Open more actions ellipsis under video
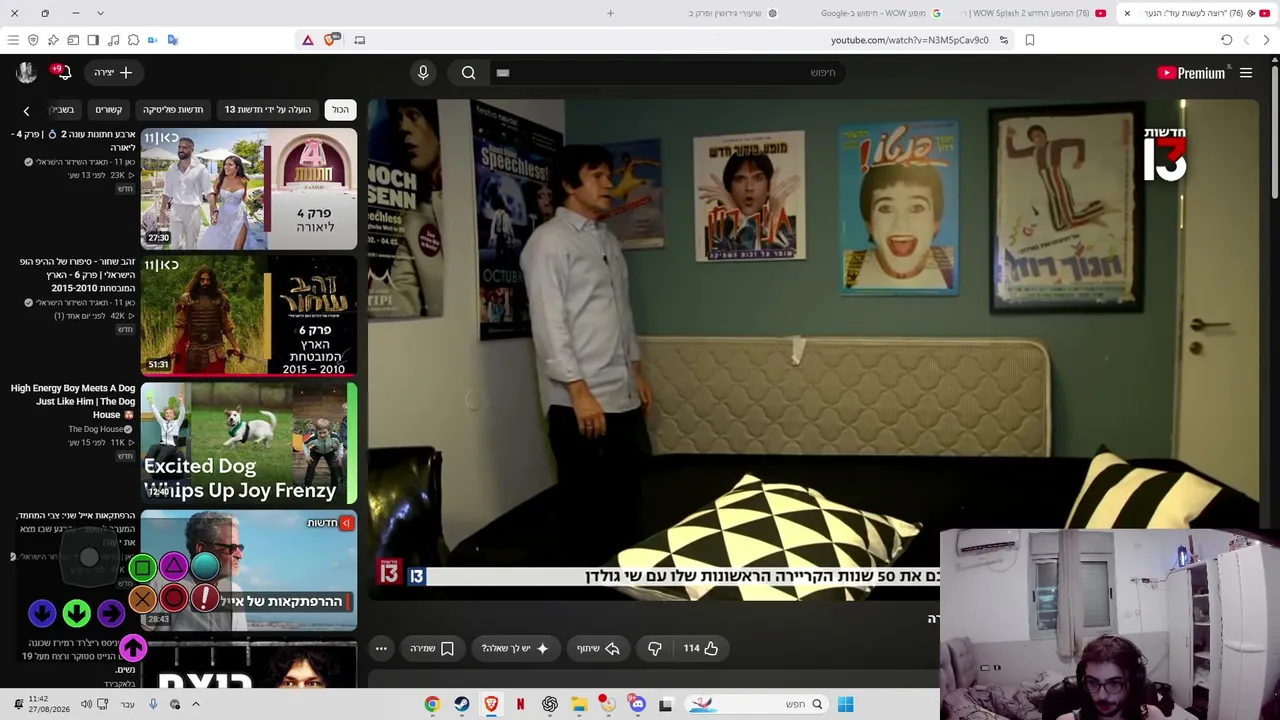 [381, 648]
